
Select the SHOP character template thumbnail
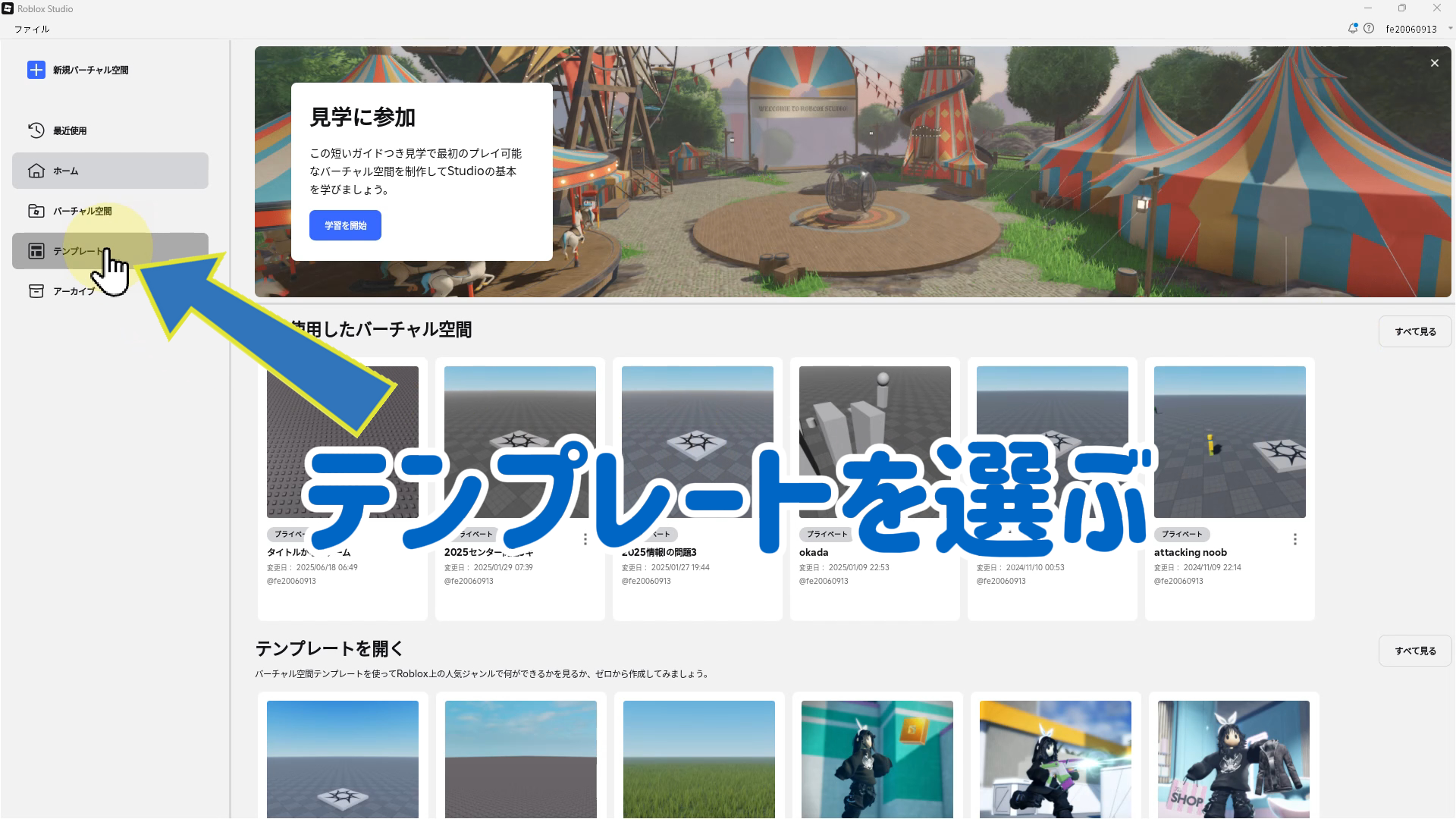[1233, 758]
